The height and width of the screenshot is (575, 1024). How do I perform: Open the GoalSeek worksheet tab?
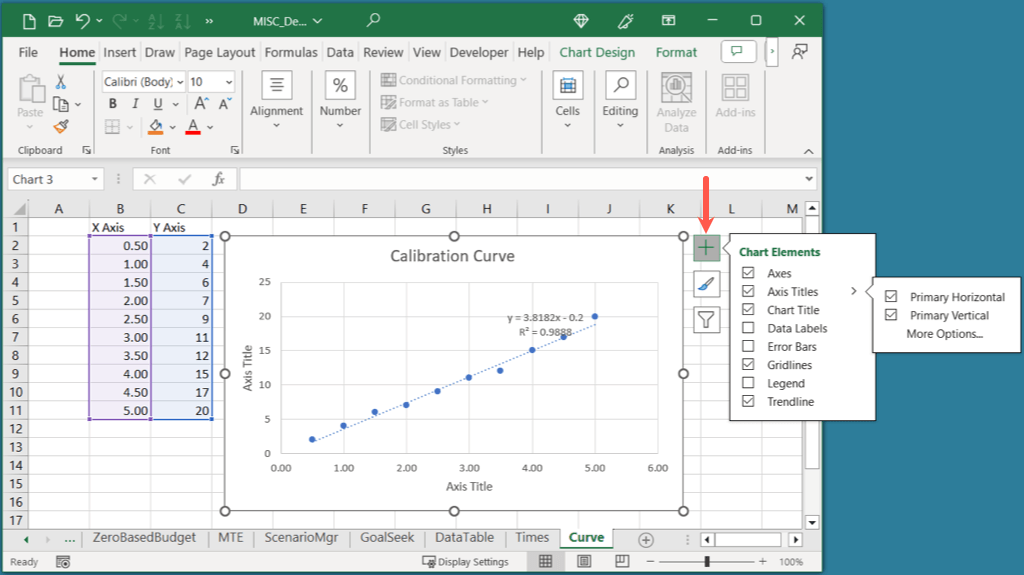[x=386, y=538]
